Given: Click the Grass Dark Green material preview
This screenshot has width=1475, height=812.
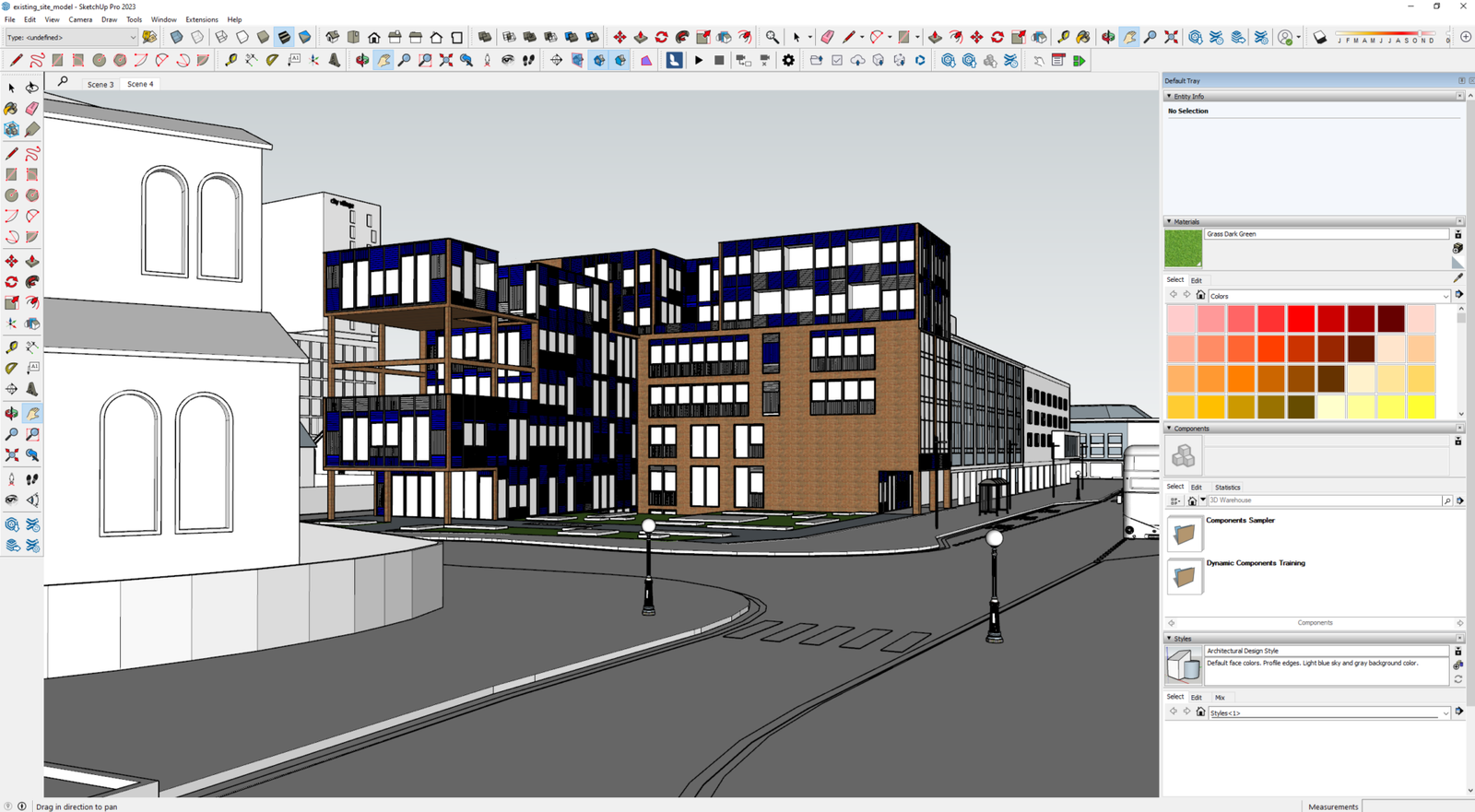Looking at the screenshot, I should (1184, 248).
